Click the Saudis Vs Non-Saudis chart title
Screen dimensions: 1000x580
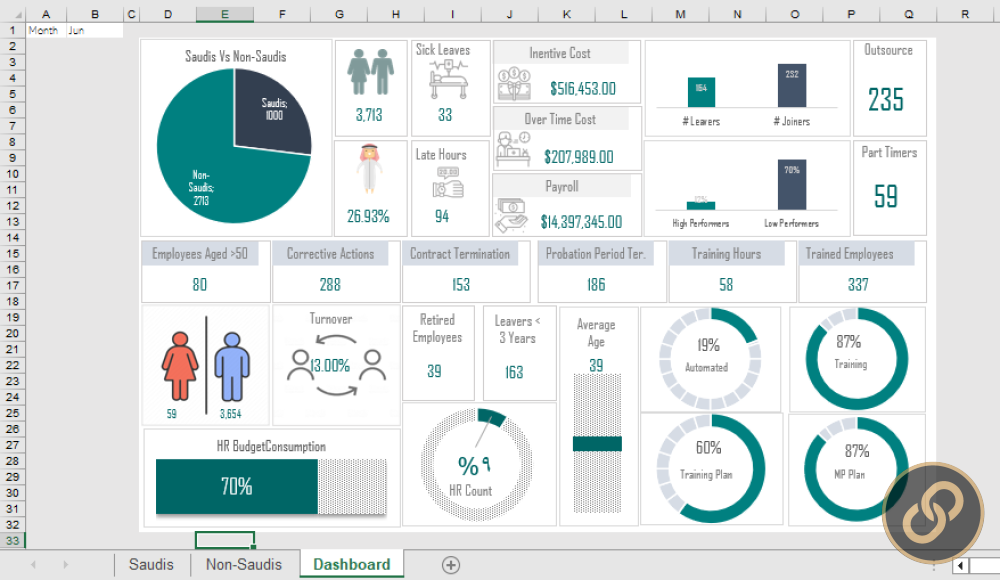point(235,56)
